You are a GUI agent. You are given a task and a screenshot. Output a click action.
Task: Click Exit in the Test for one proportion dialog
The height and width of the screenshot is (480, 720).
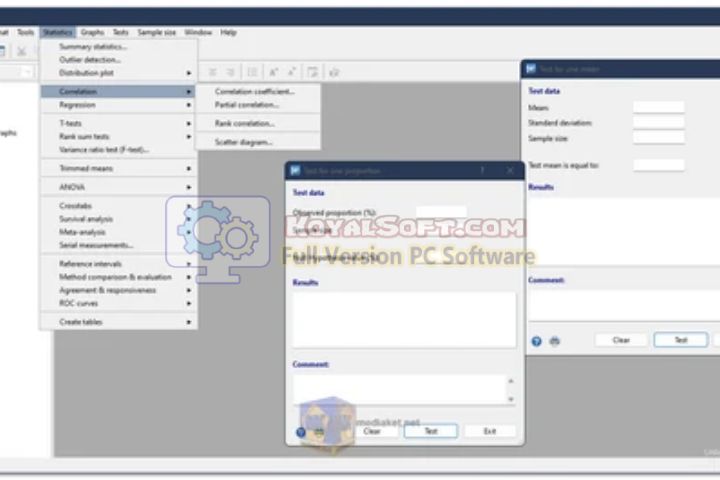pos(490,431)
